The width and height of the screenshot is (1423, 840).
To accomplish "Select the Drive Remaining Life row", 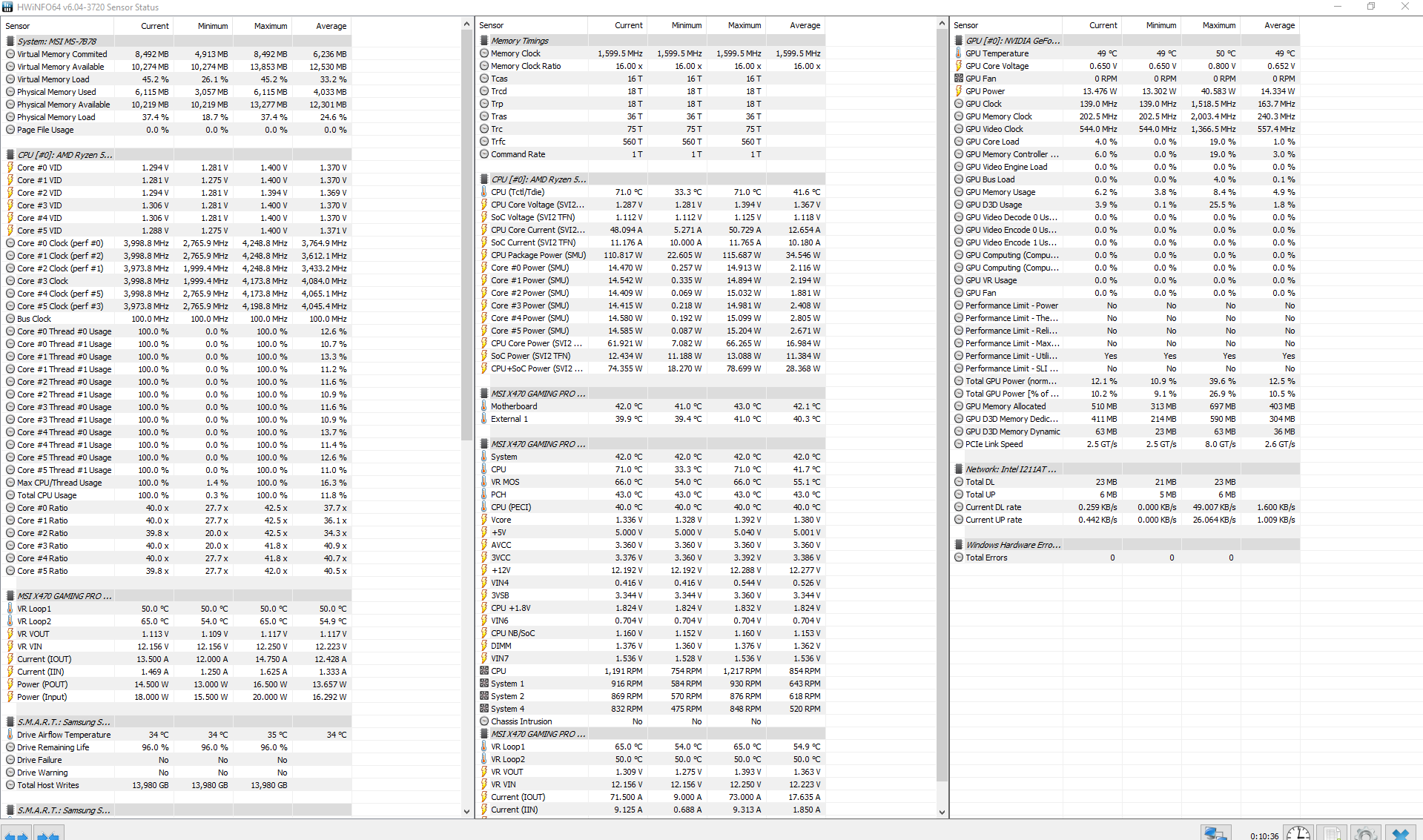I will pyautogui.click(x=176, y=747).
